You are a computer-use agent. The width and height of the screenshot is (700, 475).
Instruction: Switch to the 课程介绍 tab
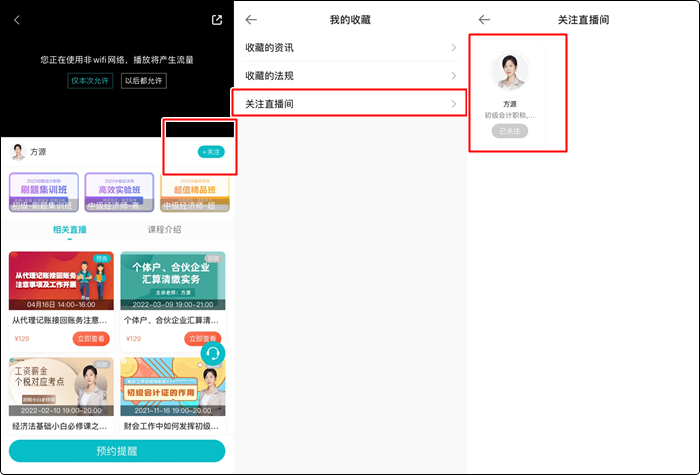tap(165, 229)
